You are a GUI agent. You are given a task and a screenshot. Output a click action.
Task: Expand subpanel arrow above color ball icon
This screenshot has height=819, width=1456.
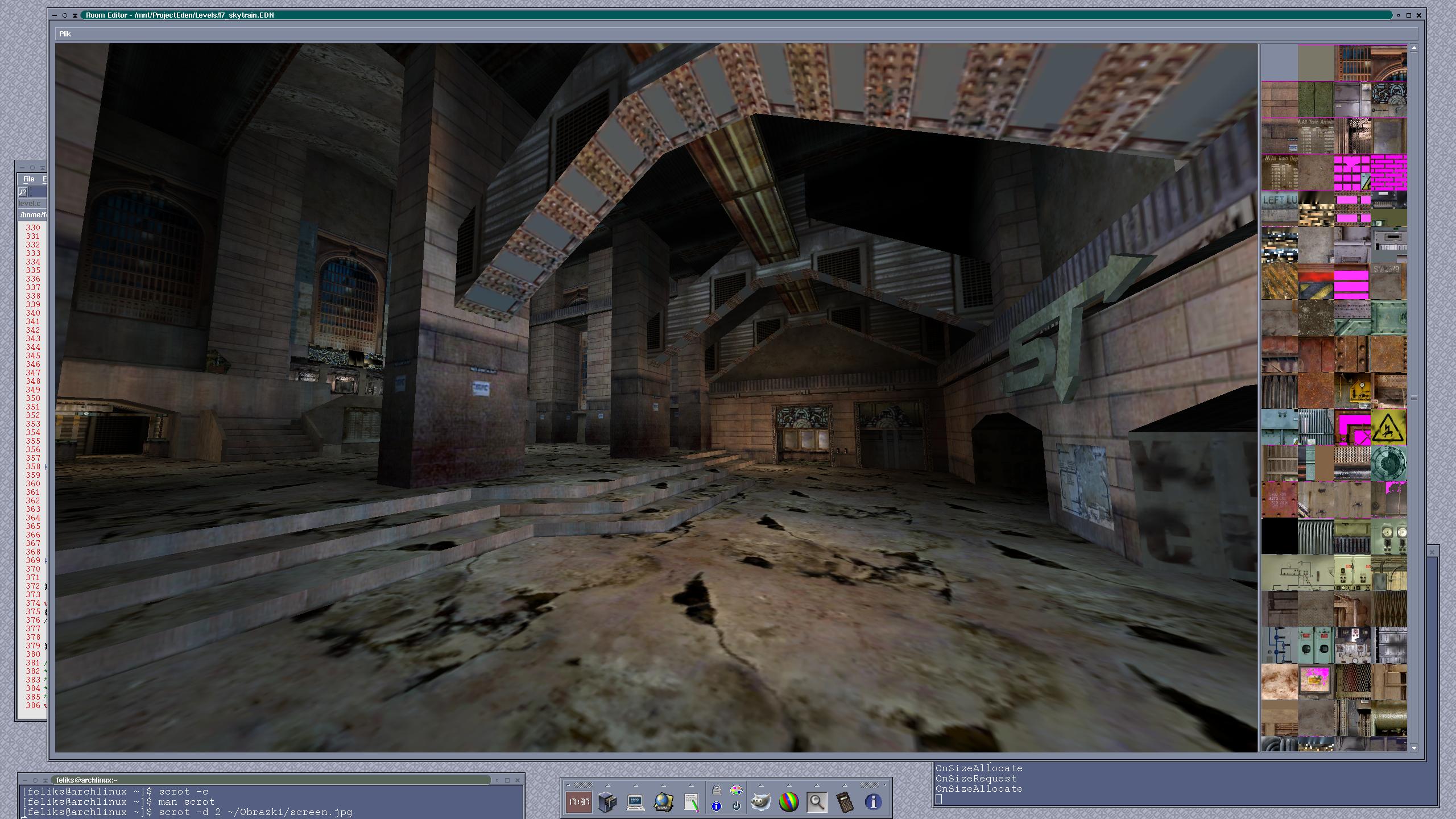(789, 785)
